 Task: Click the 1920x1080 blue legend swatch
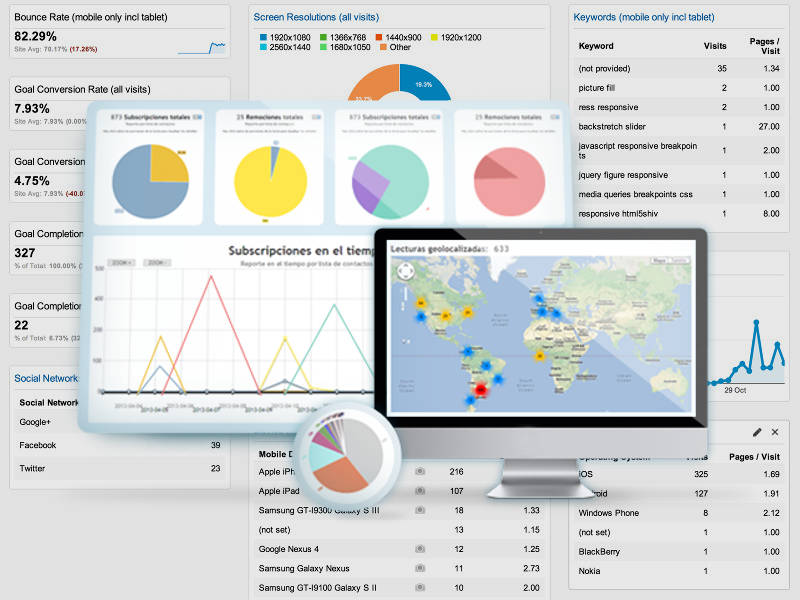(x=263, y=37)
